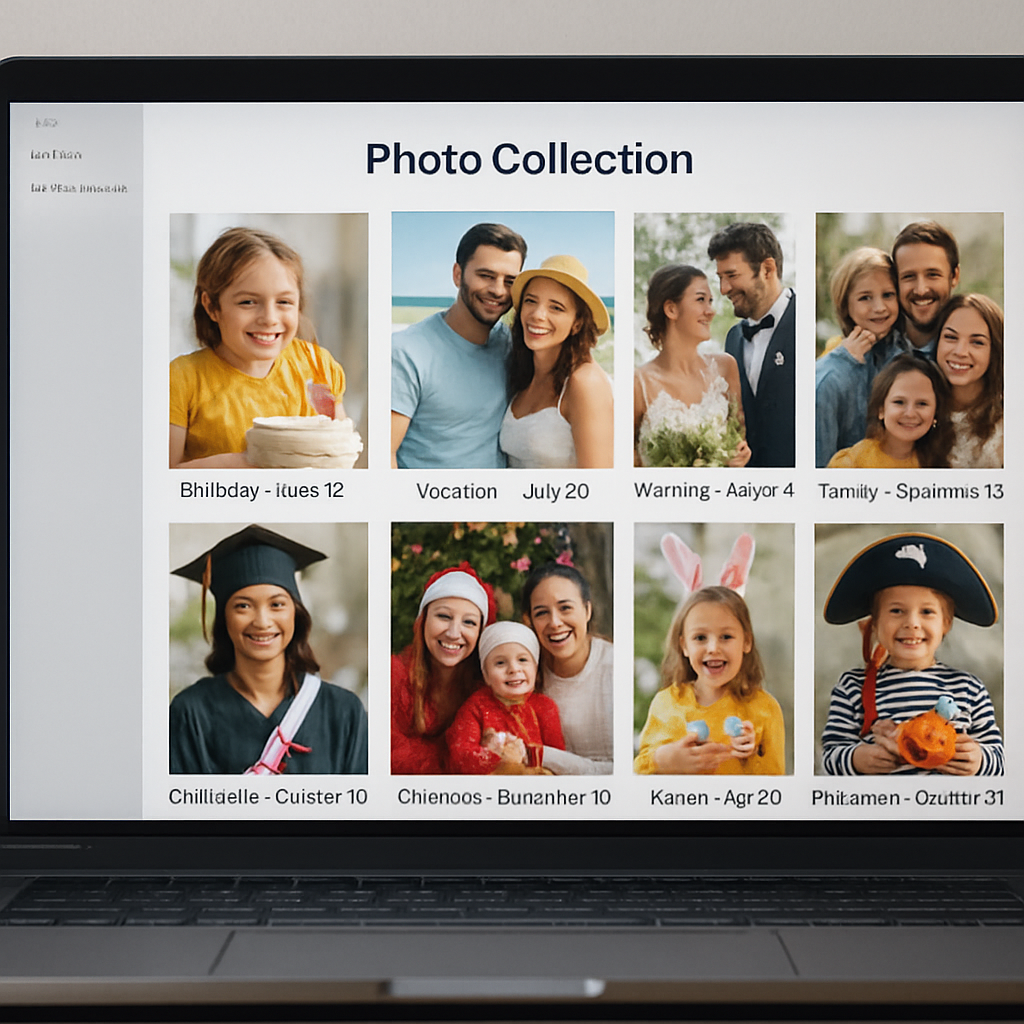The height and width of the screenshot is (1024, 1024).
Task: View the Easter bunny-ears photo
Action: pos(712,650)
